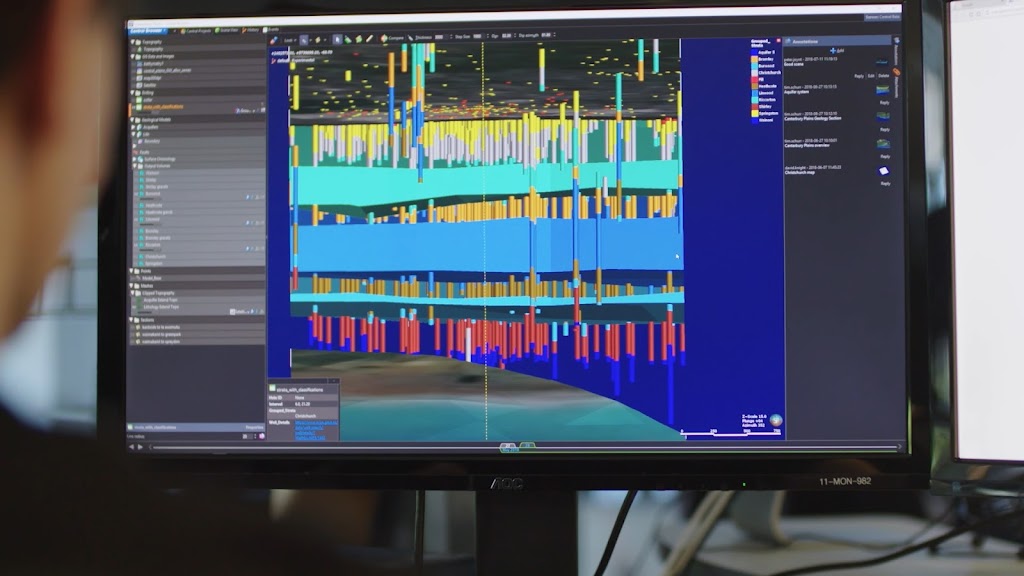Collapse the Geological Models folder
This screenshot has height=576, width=1024.
[x=133, y=120]
